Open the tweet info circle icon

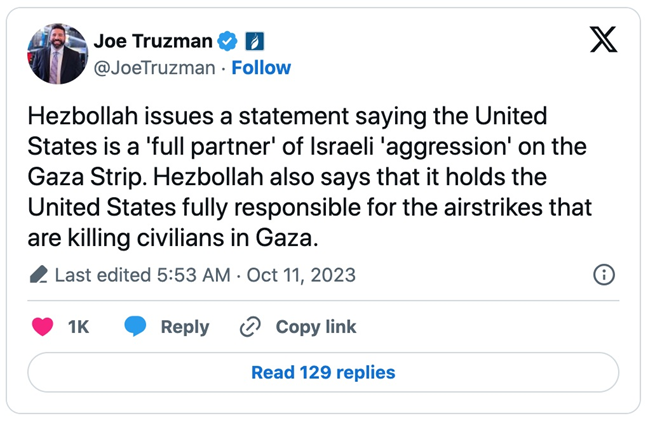[604, 274]
